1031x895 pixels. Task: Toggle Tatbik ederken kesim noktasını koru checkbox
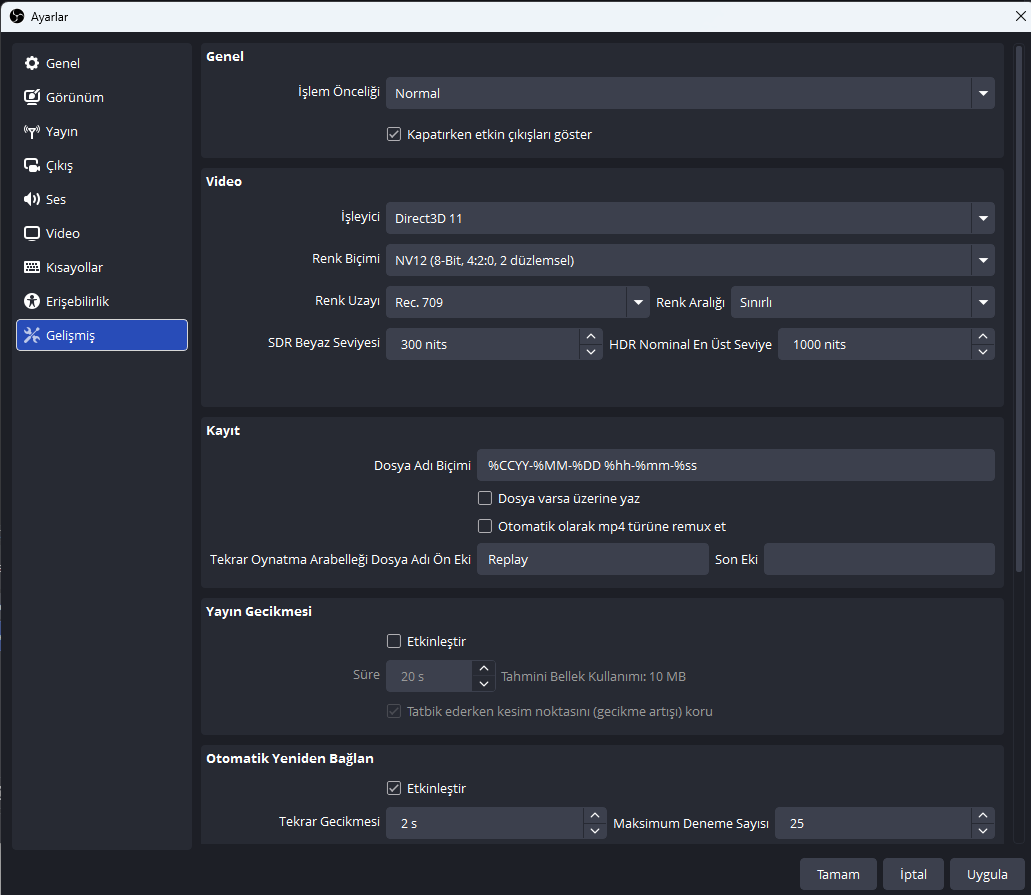(394, 712)
